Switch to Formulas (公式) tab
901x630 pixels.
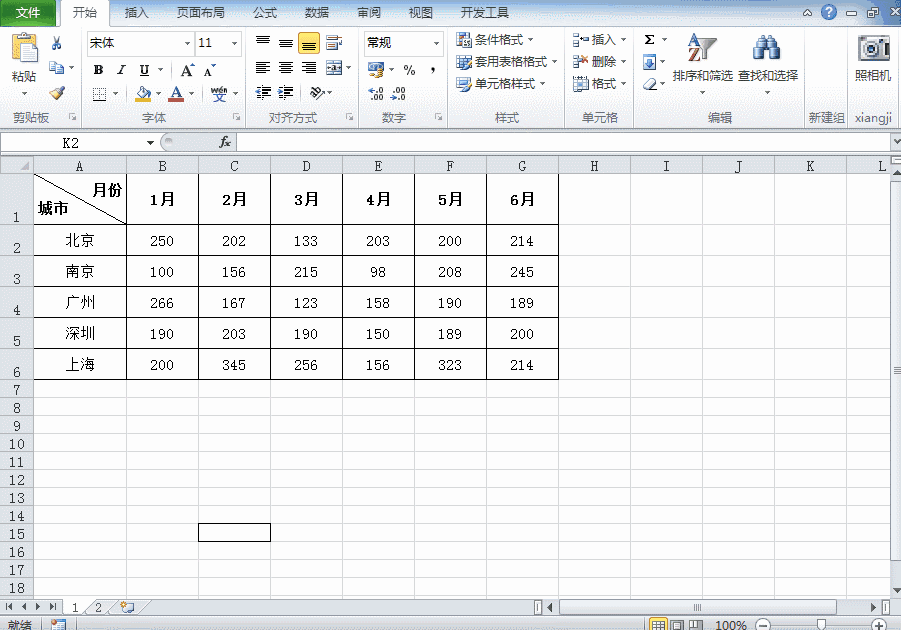pos(264,13)
